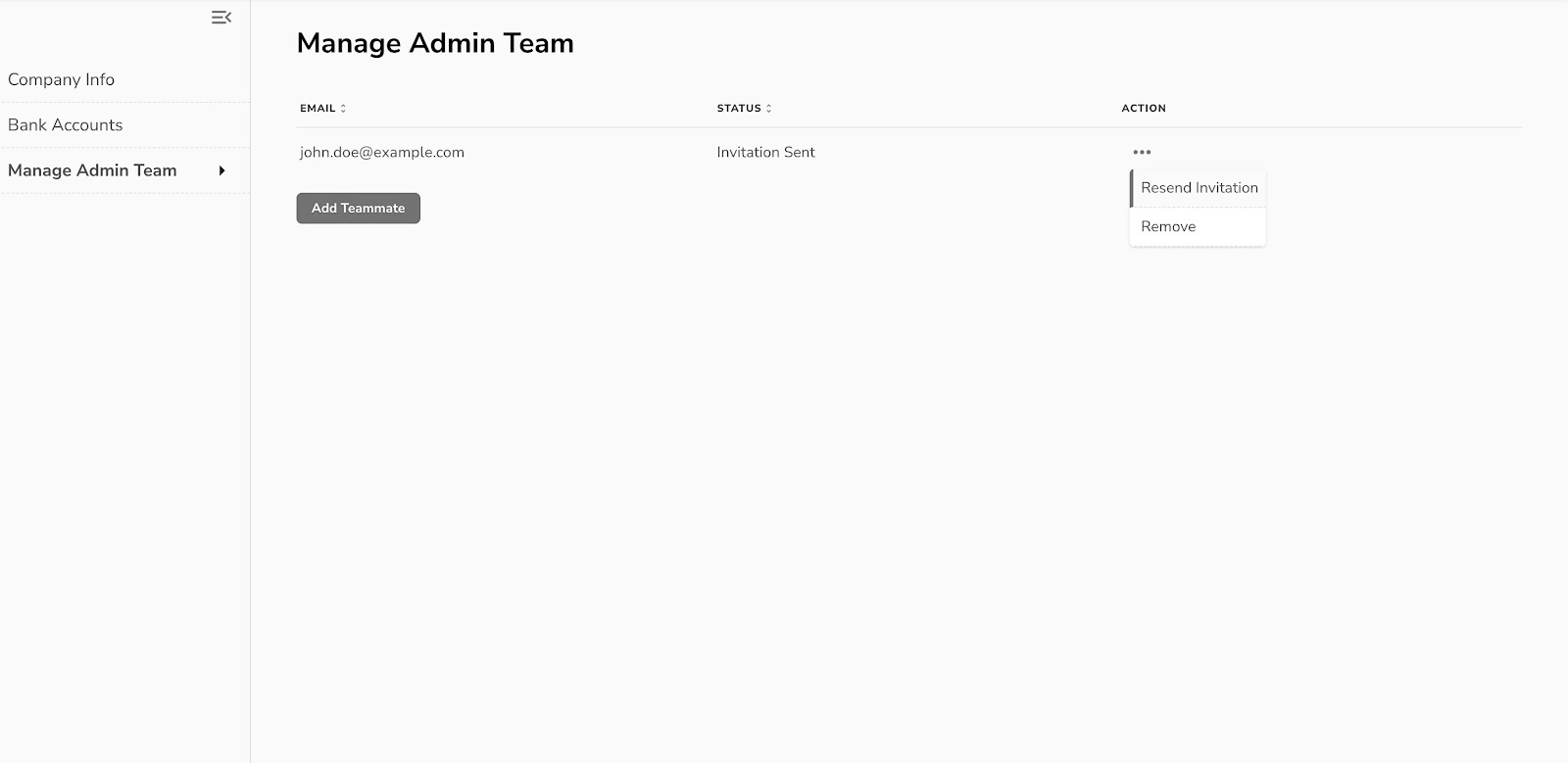Choose Resend Invitation from the action menu
This screenshot has width=1568, height=763.
pos(1199,188)
